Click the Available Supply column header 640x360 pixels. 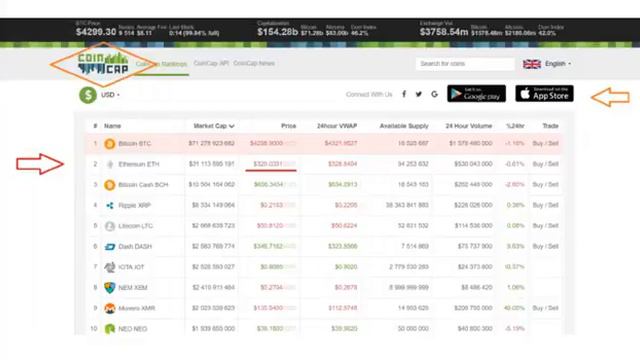[x=404, y=126]
